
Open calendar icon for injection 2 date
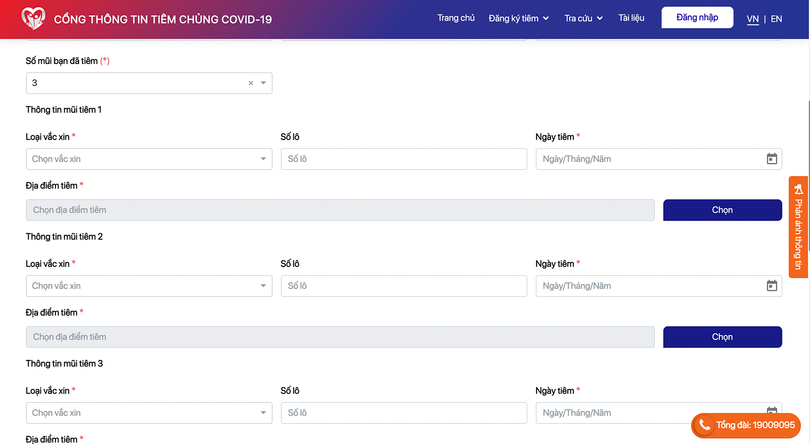tap(771, 286)
